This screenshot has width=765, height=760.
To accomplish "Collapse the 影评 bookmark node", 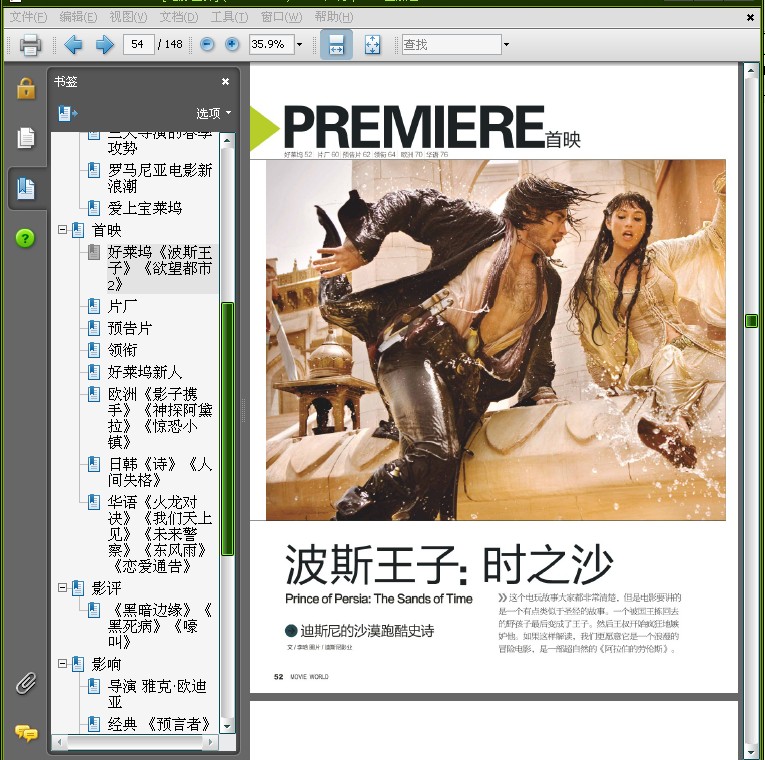I will tap(62, 588).
